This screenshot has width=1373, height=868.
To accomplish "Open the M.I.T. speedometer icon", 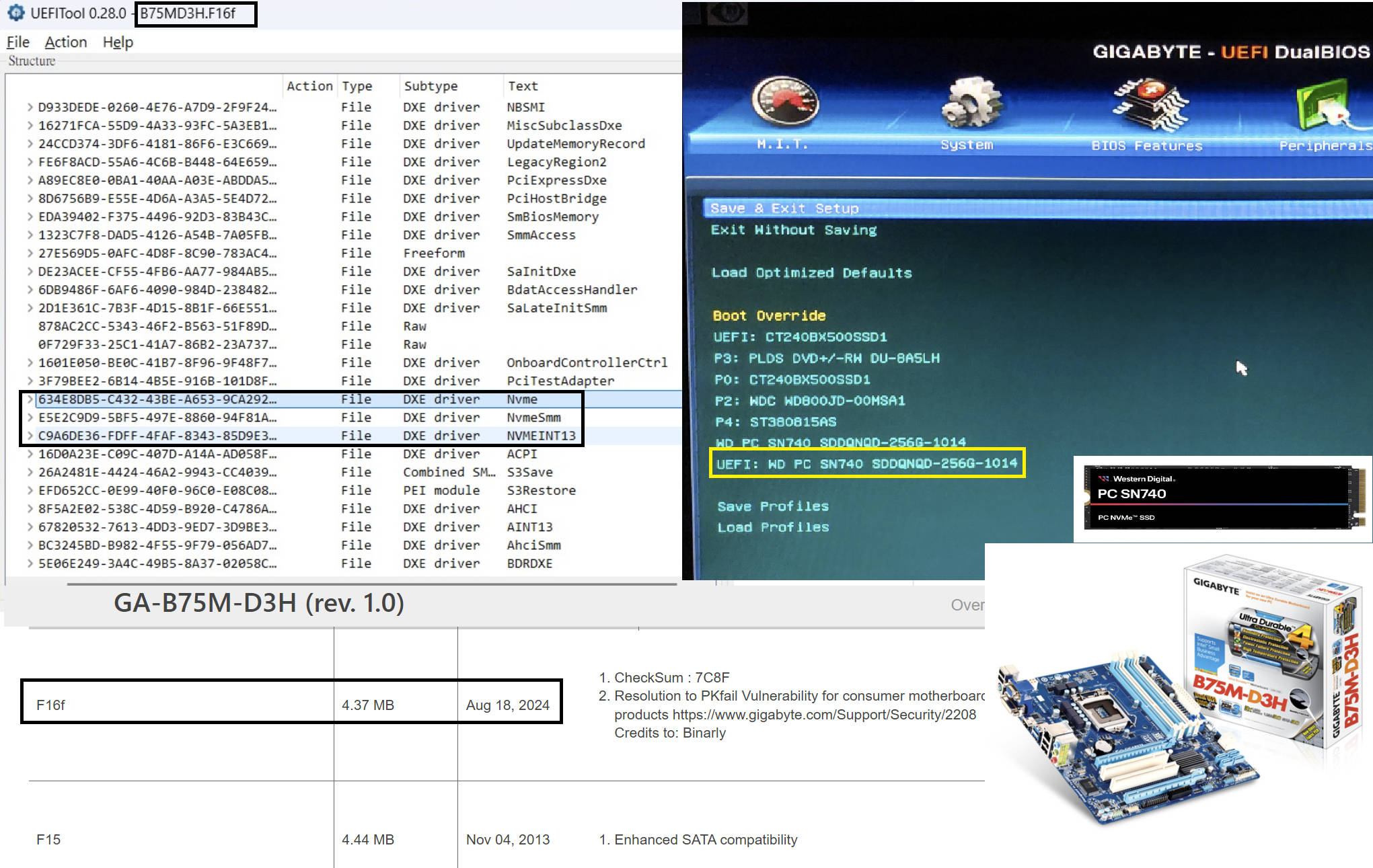I will (784, 102).
